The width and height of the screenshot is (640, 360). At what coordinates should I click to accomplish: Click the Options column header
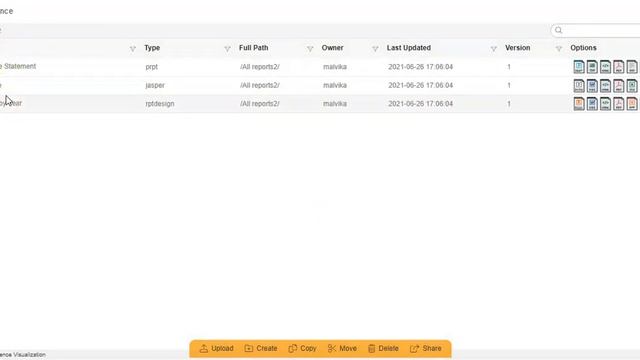click(x=583, y=48)
